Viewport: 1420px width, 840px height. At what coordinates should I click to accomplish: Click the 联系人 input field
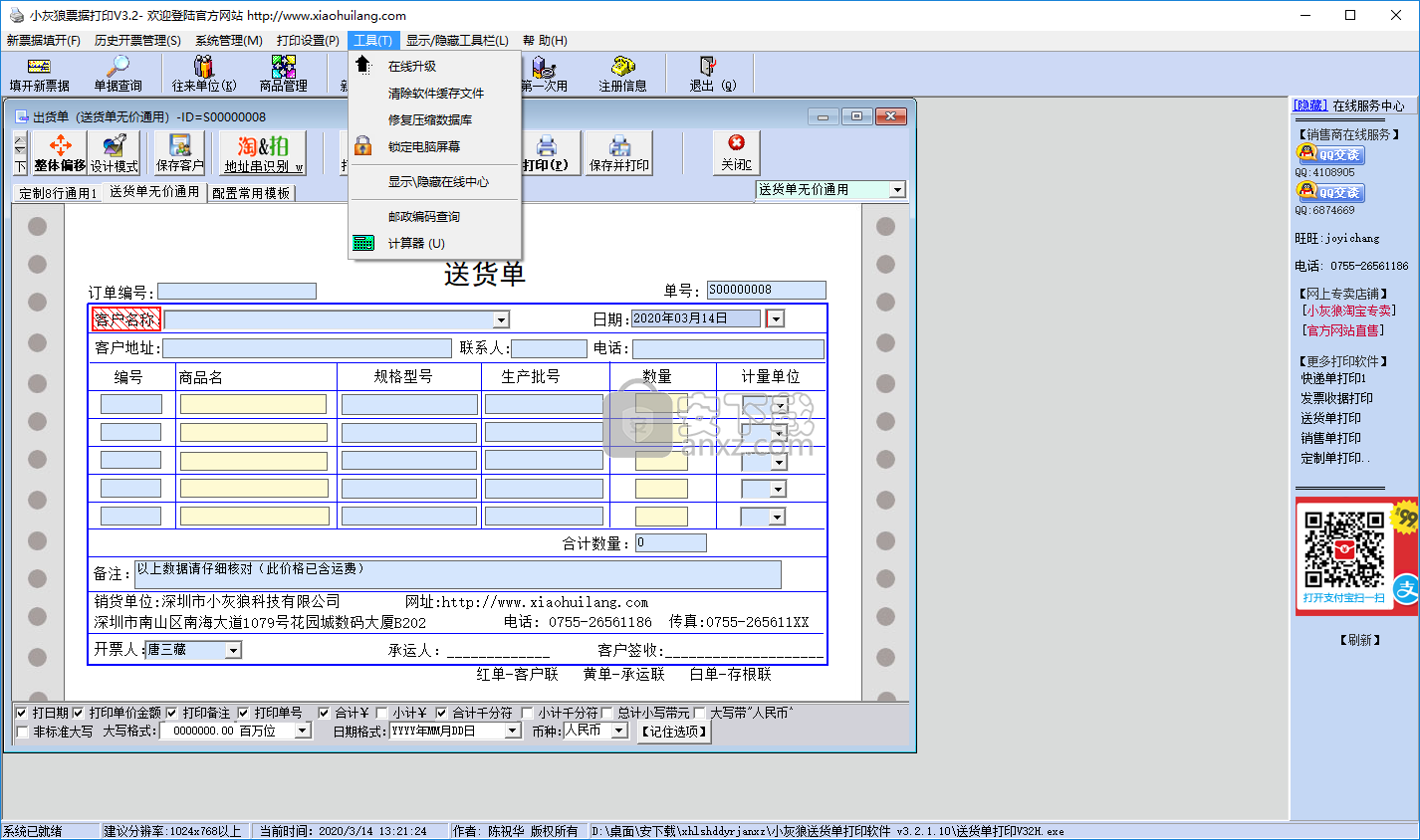click(x=549, y=348)
